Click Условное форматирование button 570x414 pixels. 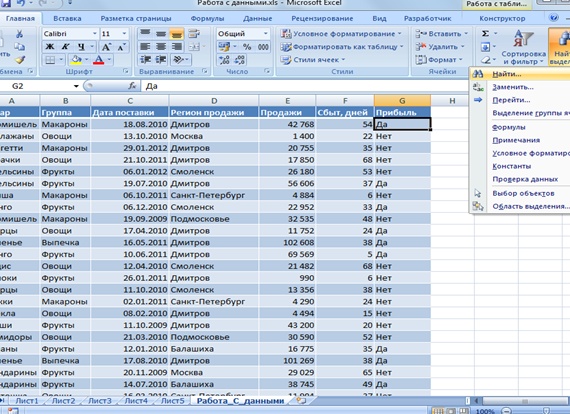341,34
